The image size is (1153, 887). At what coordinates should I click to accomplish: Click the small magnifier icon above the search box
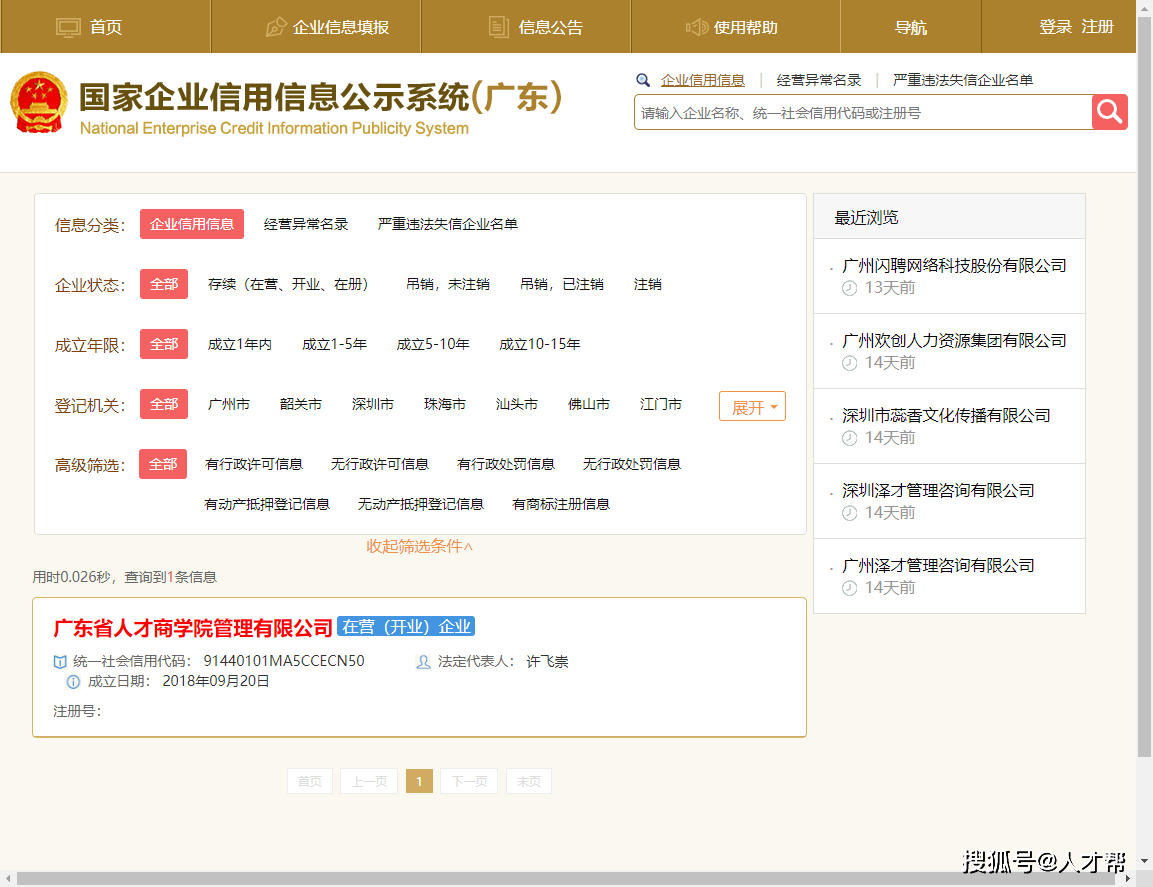[x=643, y=80]
